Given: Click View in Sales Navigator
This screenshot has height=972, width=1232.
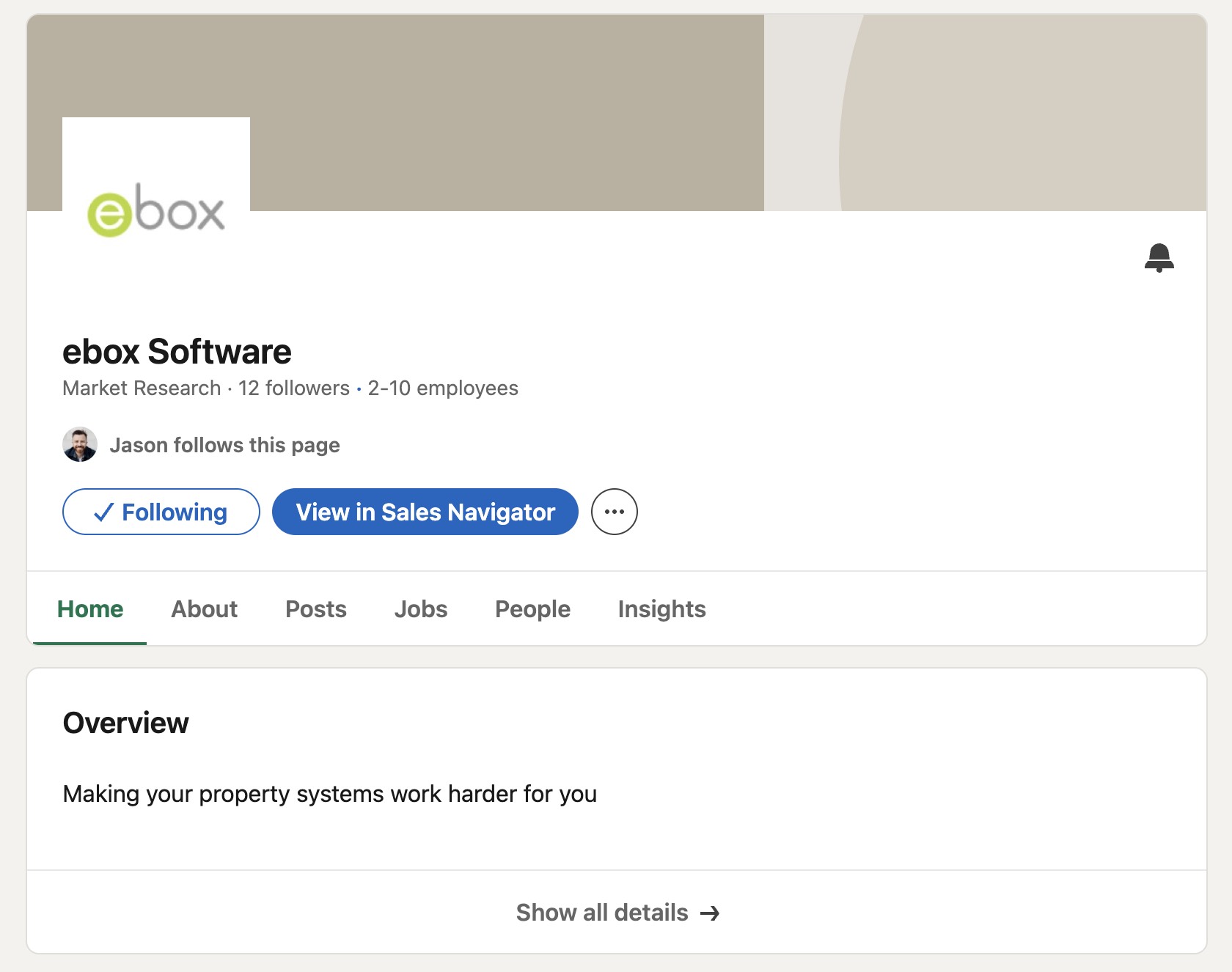Looking at the screenshot, I should (425, 512).
